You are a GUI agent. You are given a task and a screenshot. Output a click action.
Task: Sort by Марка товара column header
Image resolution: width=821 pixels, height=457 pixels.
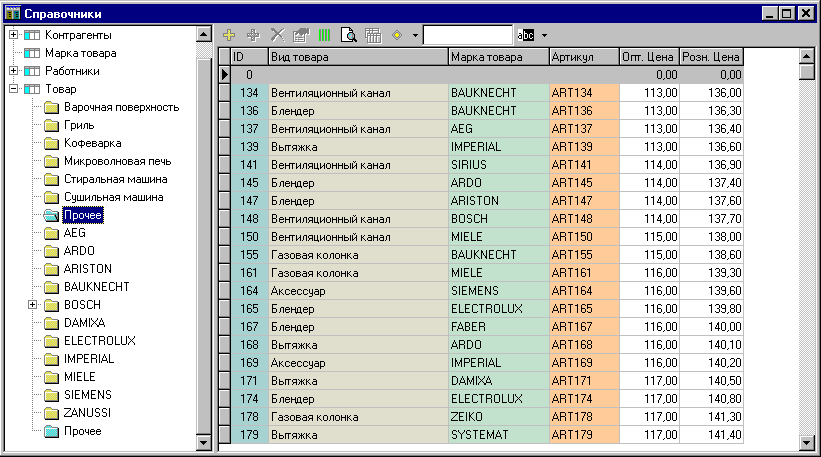499,57
